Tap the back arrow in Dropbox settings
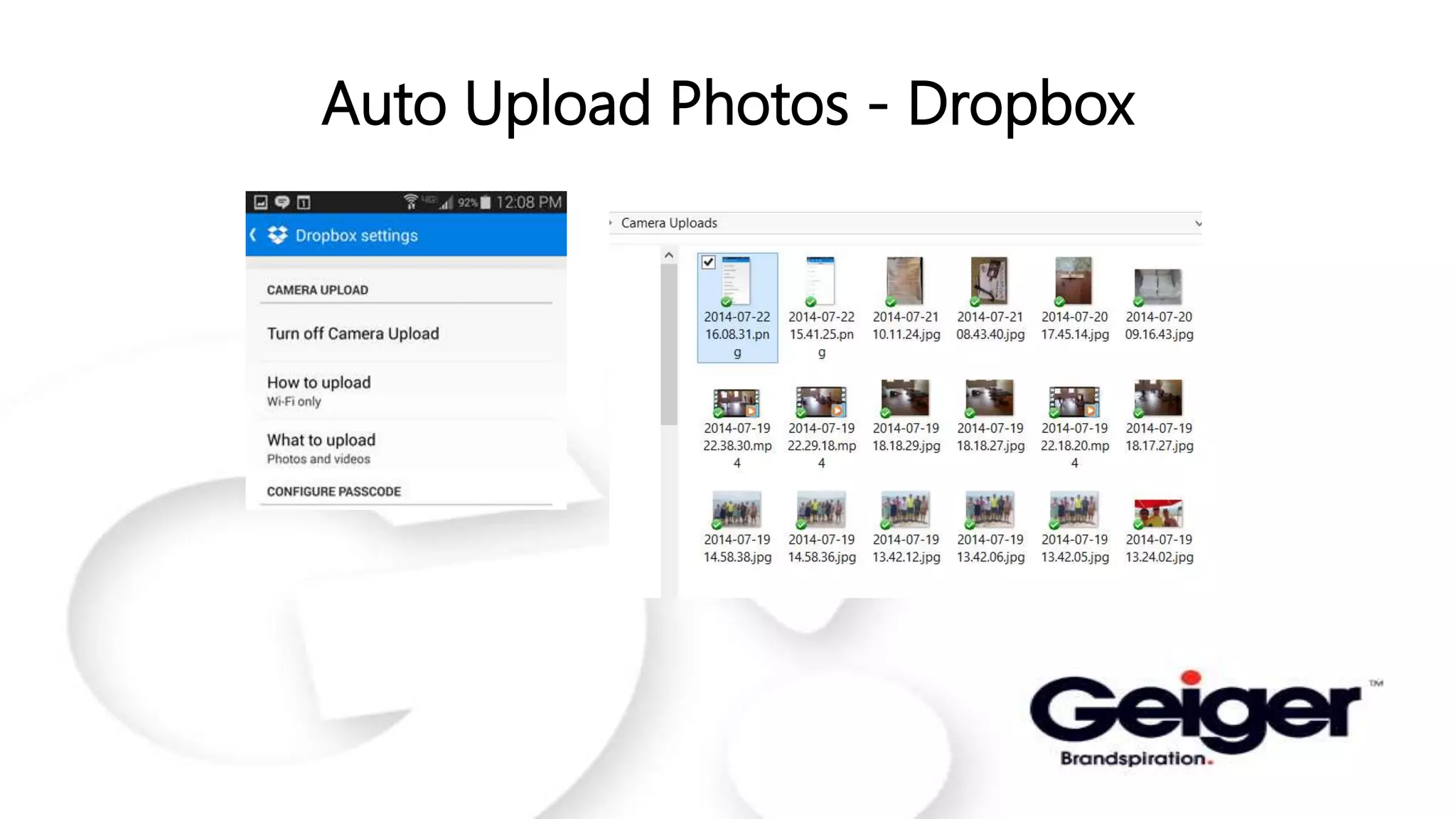The height and width of the screenshot is (819, 1456). point(253,235)
